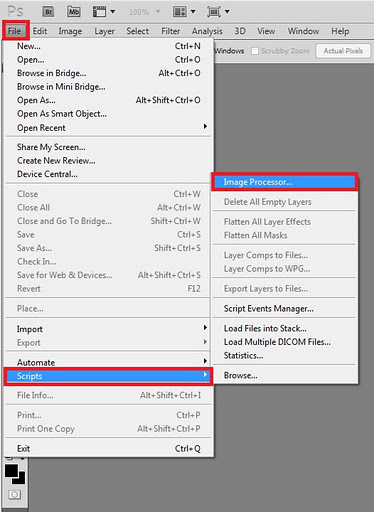This screenshot has width=374, height=512.
Task: Expand the Automate submenu
Action: point(108,362)
